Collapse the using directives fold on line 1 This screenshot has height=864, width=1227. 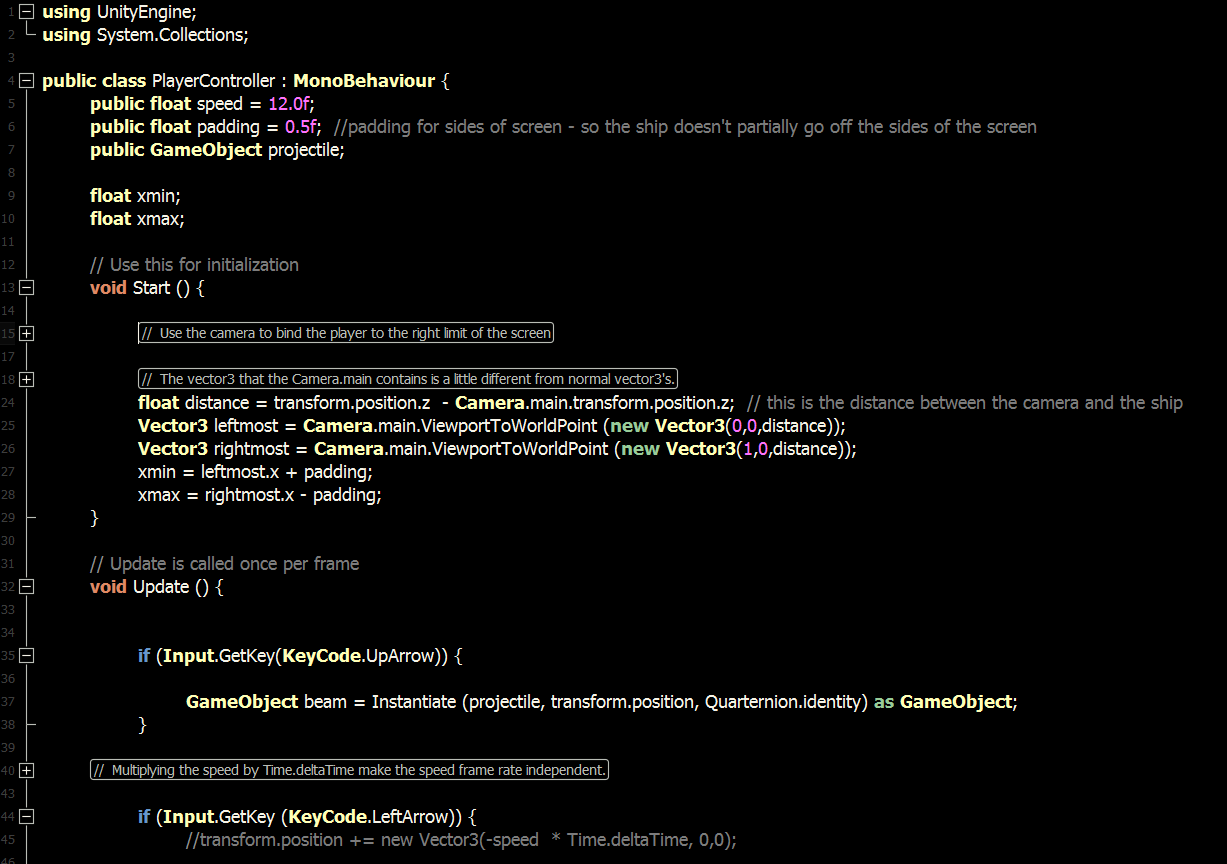click(26, 13)
